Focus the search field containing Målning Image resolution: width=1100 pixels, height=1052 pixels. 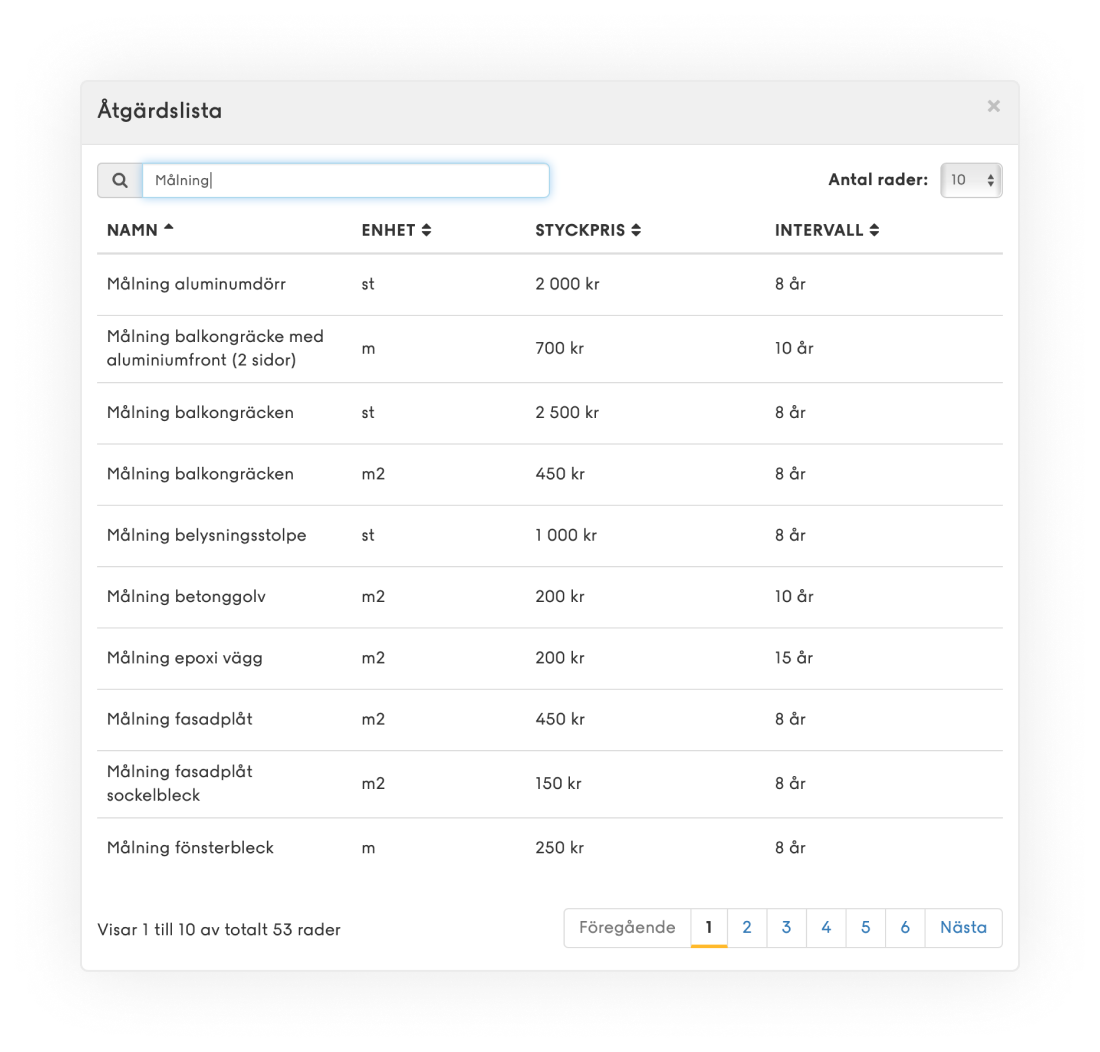345,181
